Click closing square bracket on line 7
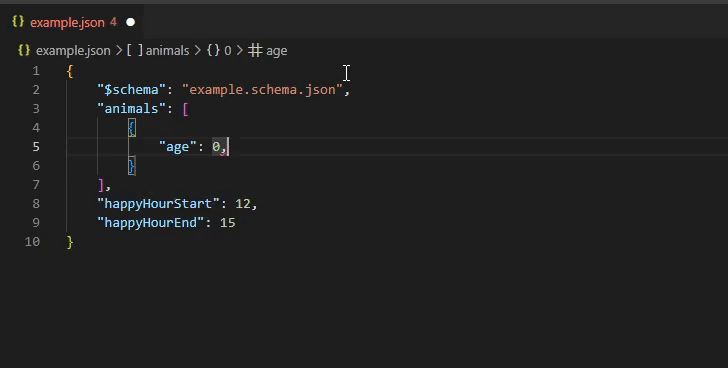This screenshot has height=368, width=728. [x=101, y=185]
